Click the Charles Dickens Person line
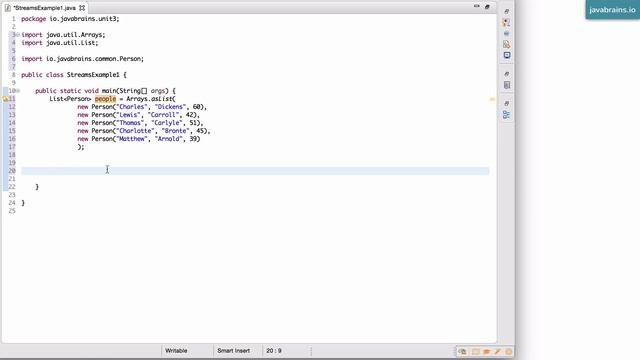 [142, 107]
